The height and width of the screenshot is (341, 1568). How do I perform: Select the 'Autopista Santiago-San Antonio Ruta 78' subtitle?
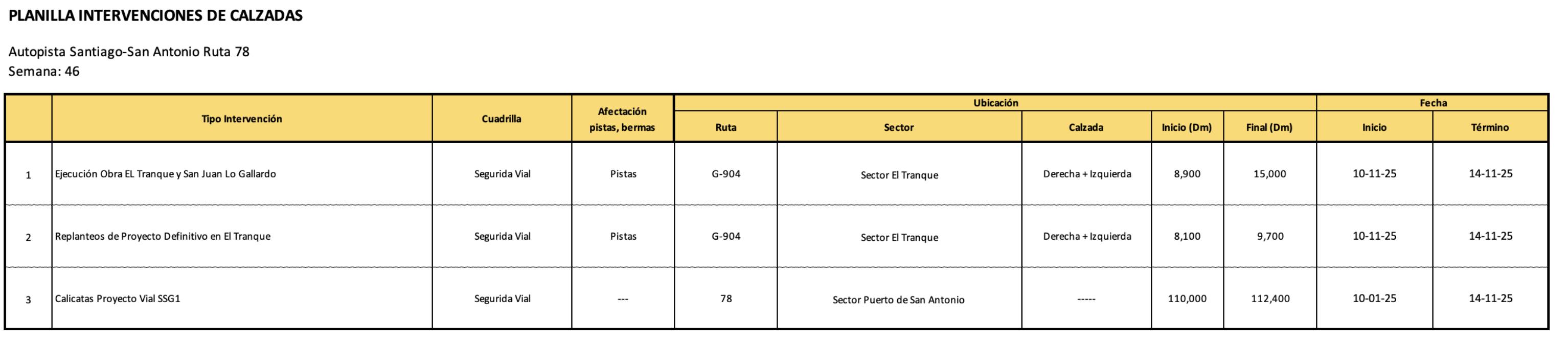129,52
